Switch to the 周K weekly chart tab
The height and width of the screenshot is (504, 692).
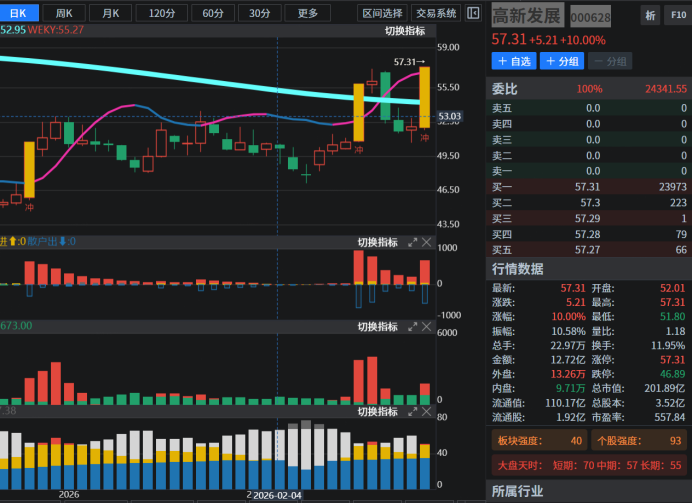(64, 13)
